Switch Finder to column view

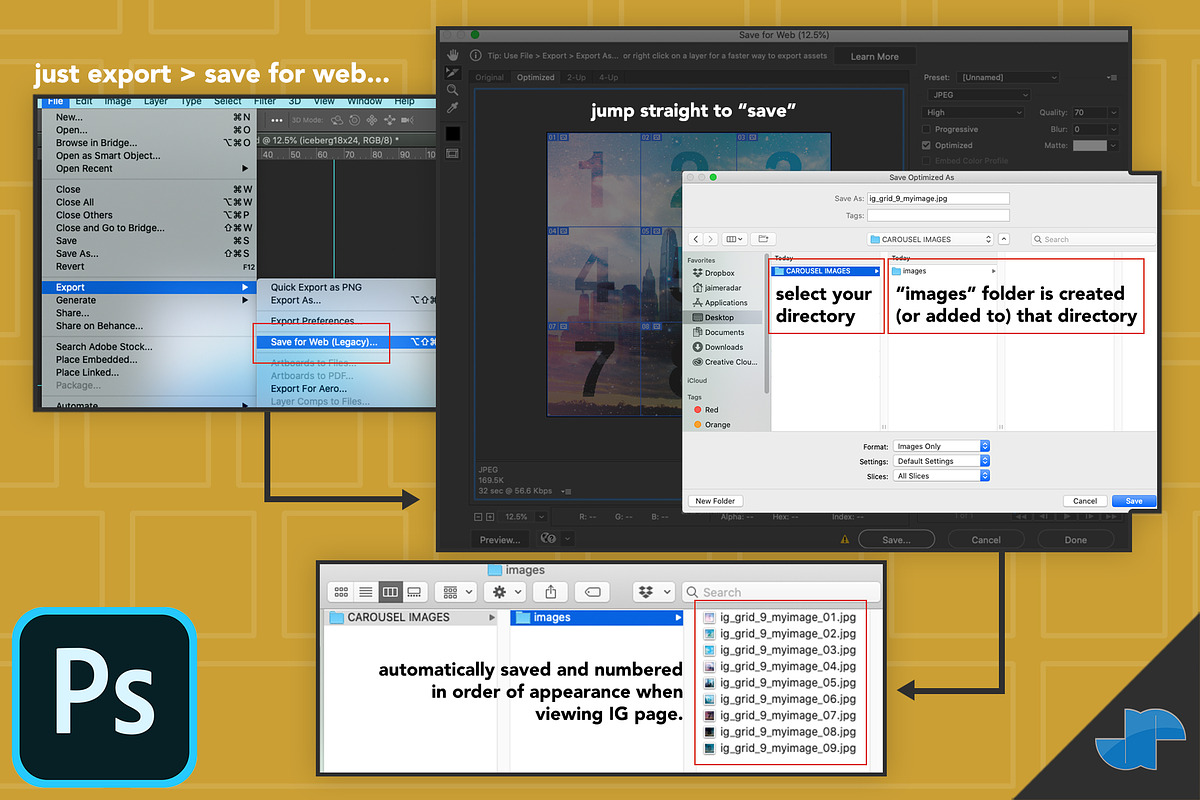390,592
